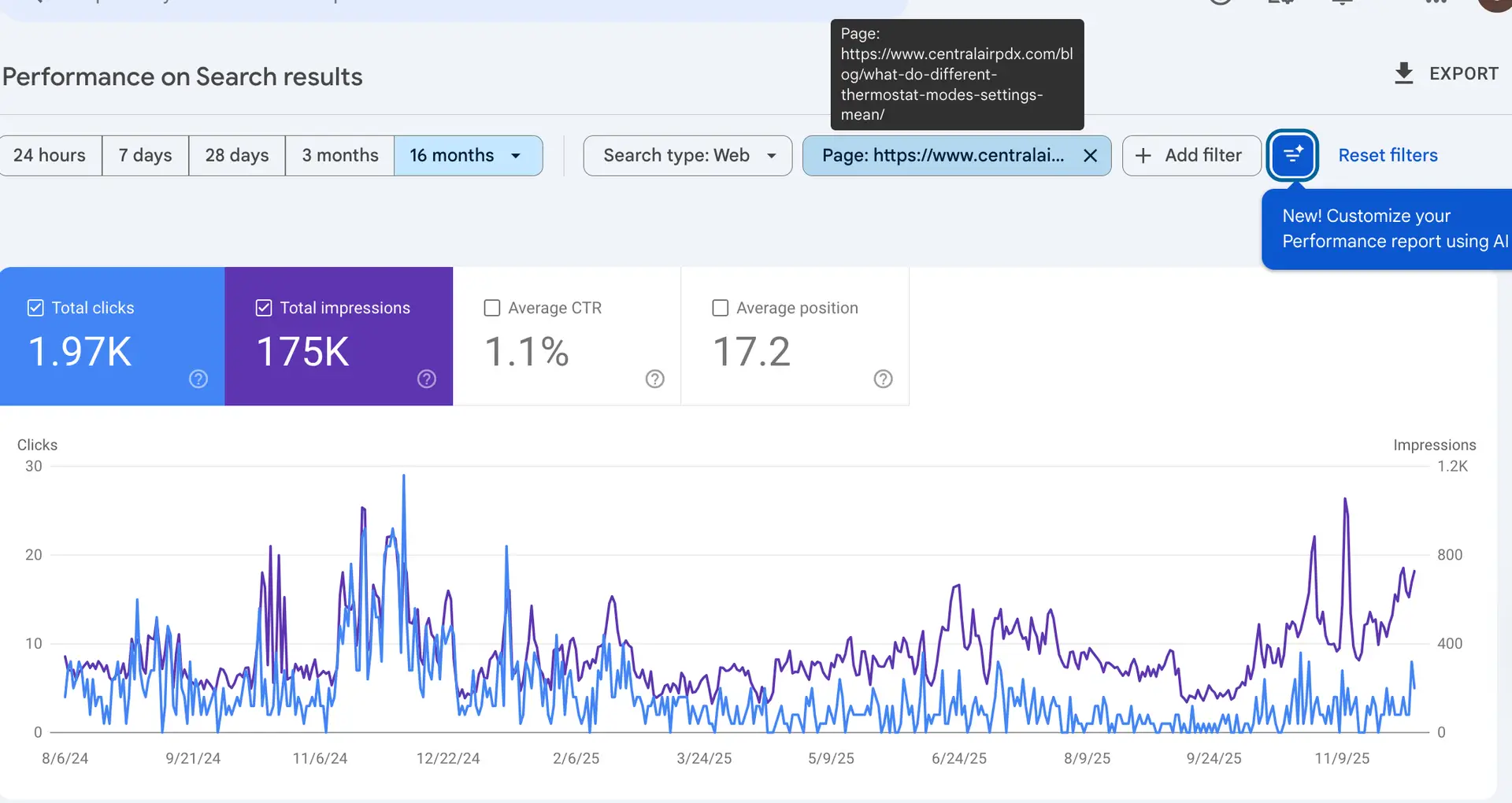The width and height of the screenshot is (1512, 803).
Task: Open the Search type: Web dropdown
Action: [x=687, y=156]
